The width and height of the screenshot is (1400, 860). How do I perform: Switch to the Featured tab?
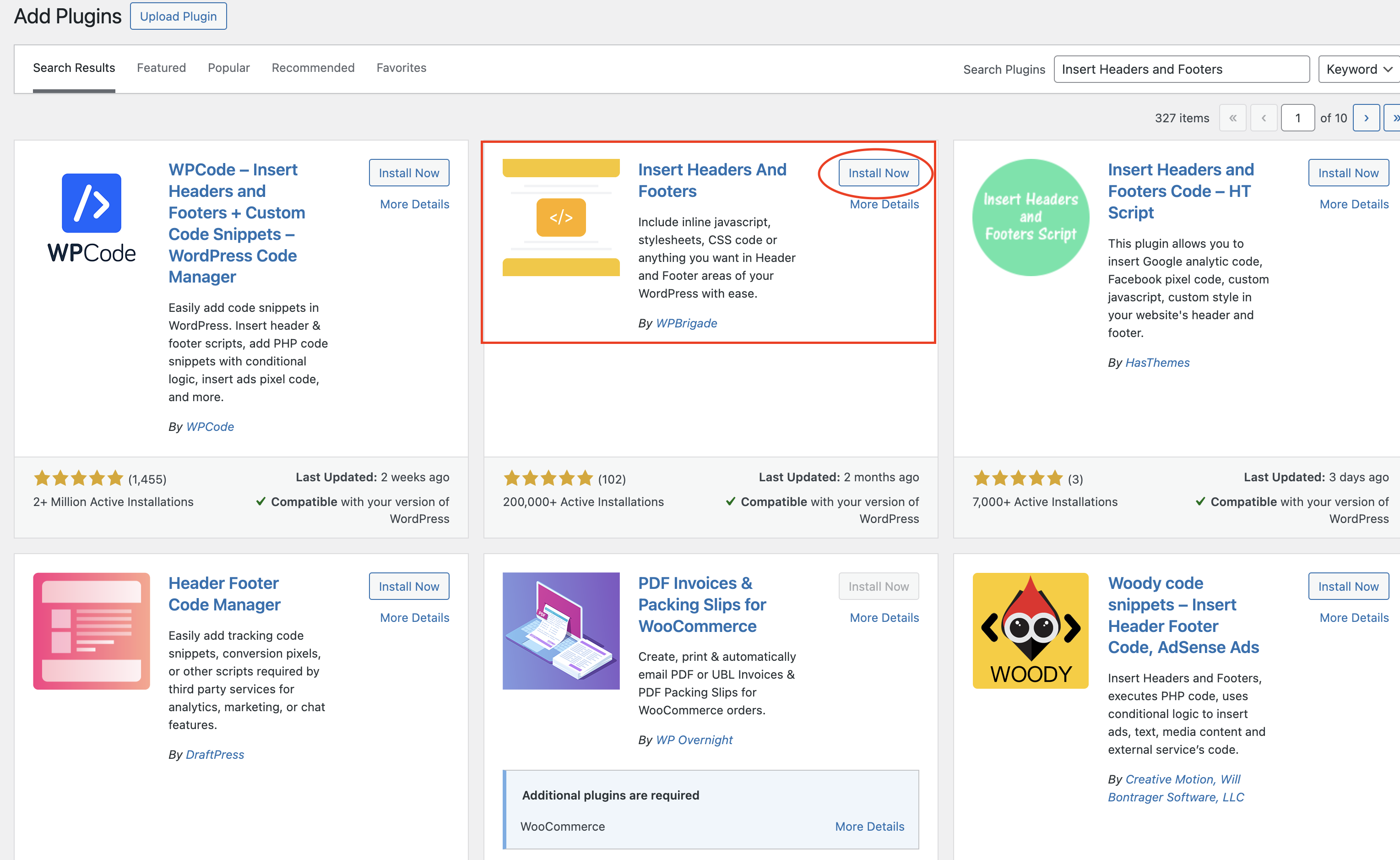pos(161,68)
